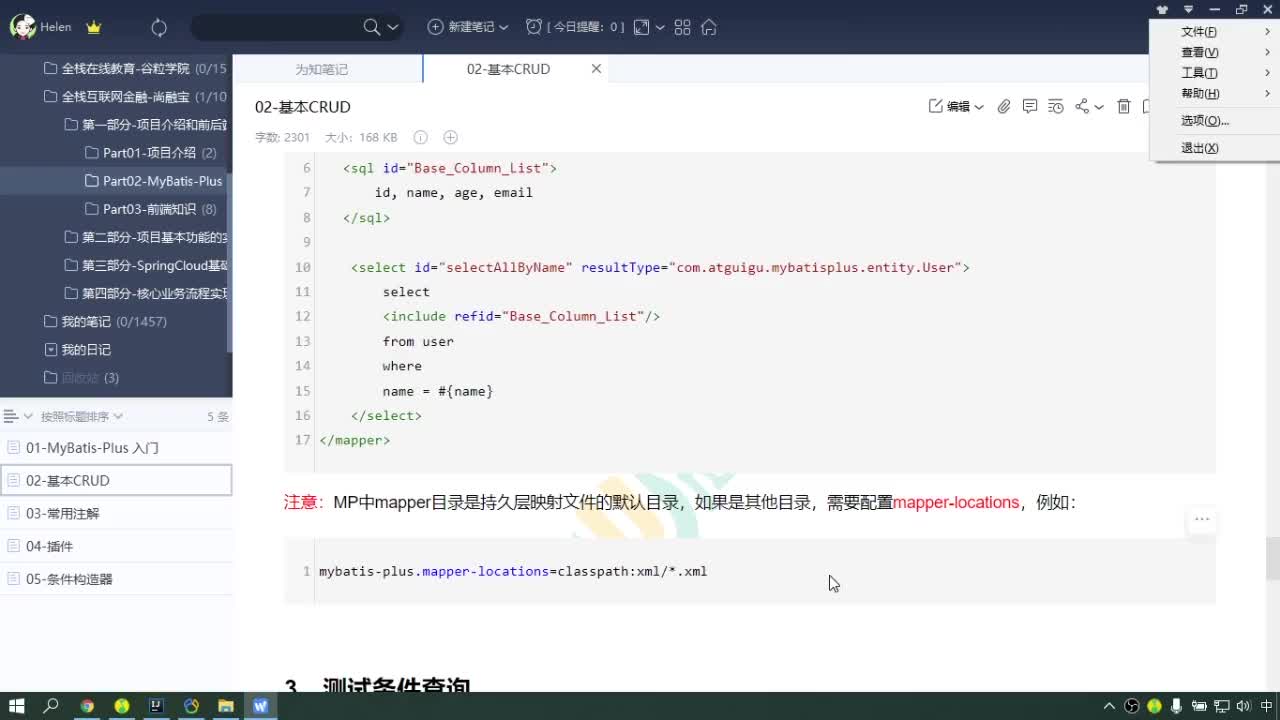Open File Explorer from the taskbar
The height and width of the screenshot is (720, 1280).
226,706
